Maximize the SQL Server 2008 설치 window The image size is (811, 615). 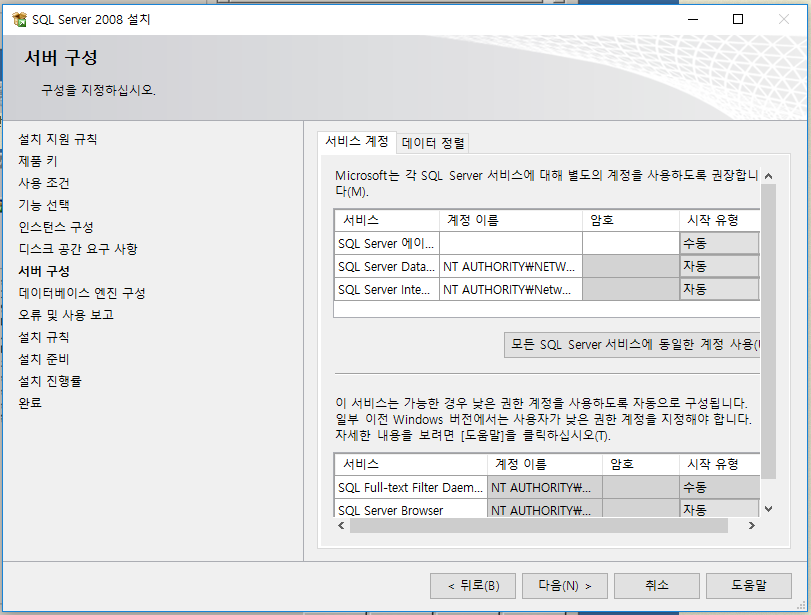(738, 19)
